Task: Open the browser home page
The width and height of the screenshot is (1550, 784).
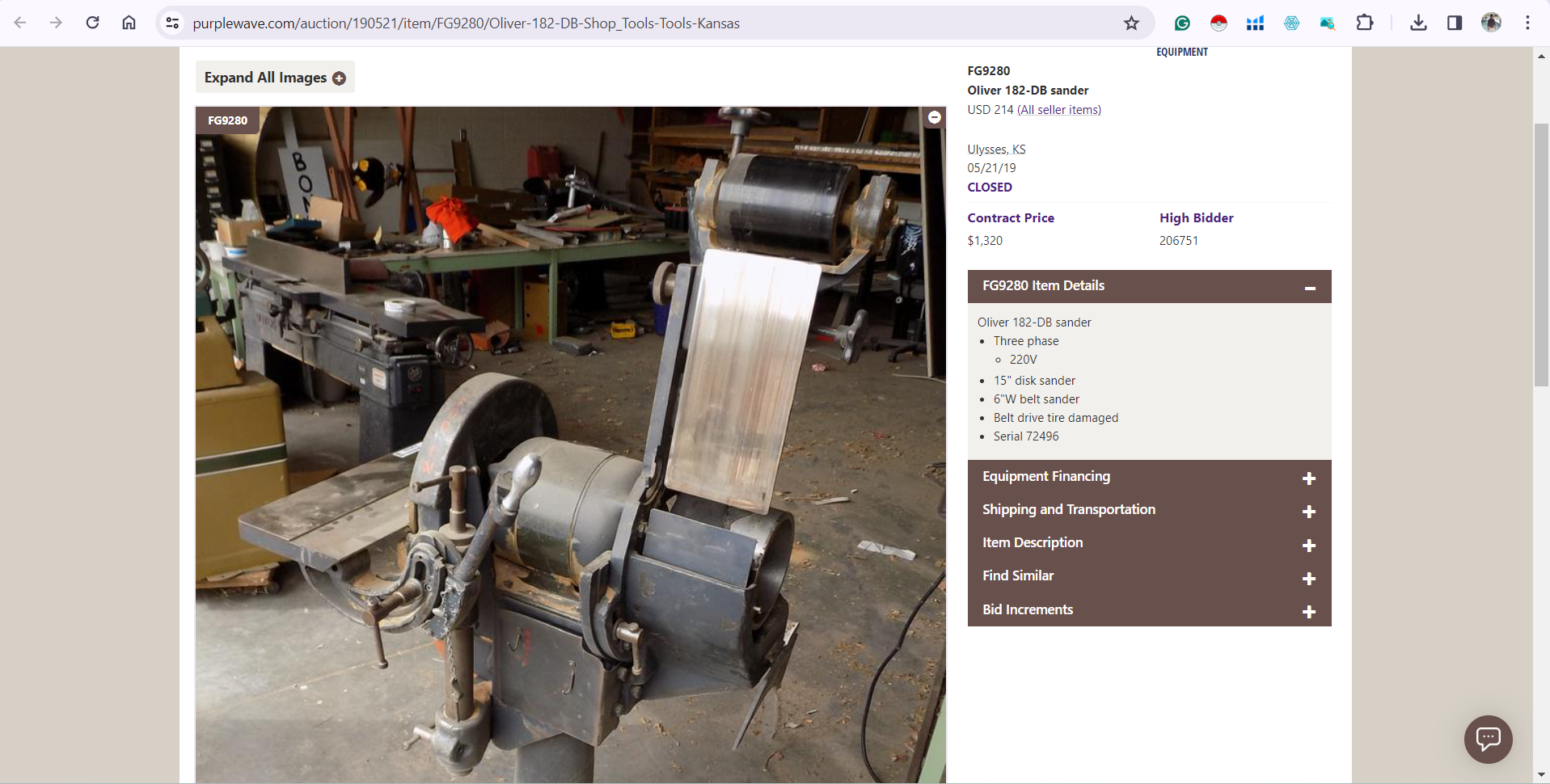Action: [129, 23]
